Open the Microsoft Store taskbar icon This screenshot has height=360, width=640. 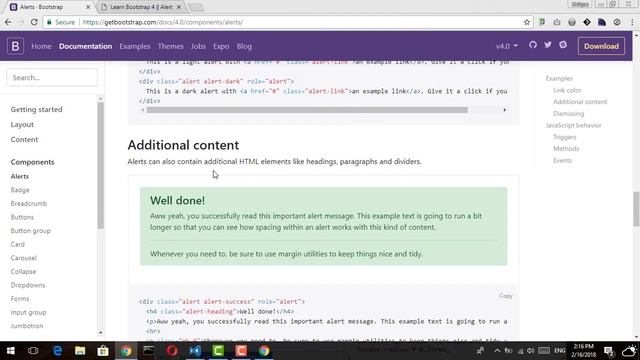click(103, 351)
